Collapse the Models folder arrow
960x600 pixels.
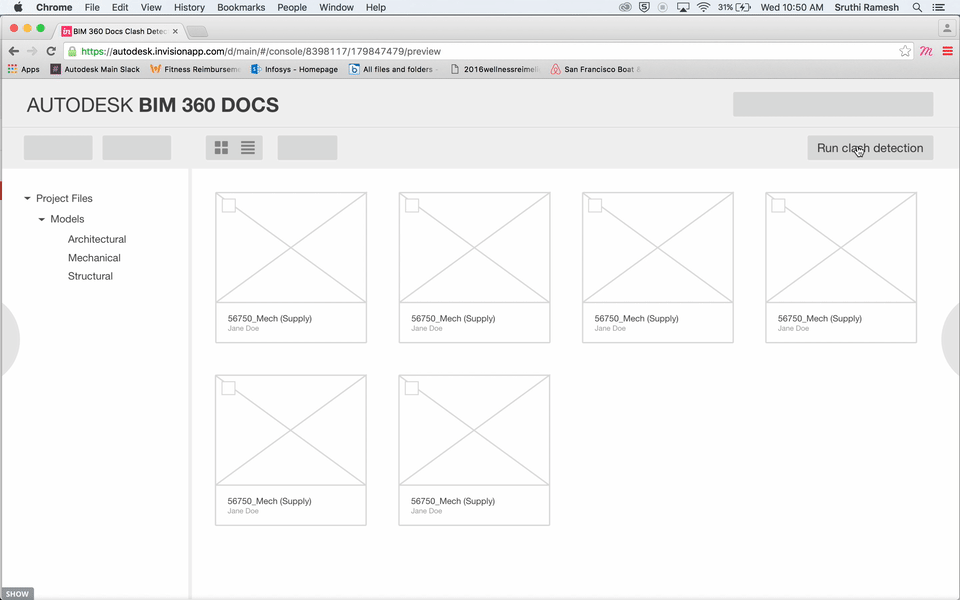(42, 219)
